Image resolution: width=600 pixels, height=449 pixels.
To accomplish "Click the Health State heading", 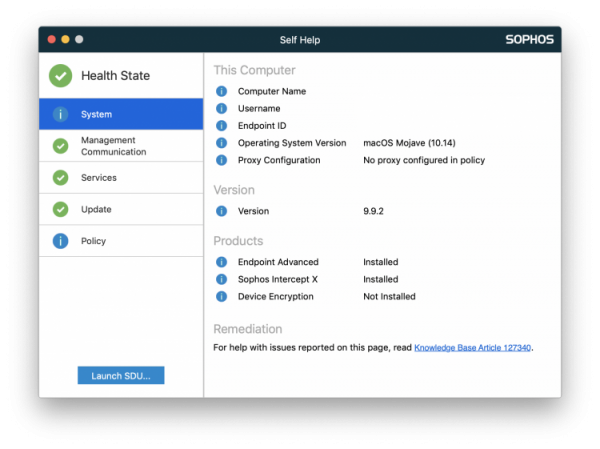I will [x=115, y=76].
